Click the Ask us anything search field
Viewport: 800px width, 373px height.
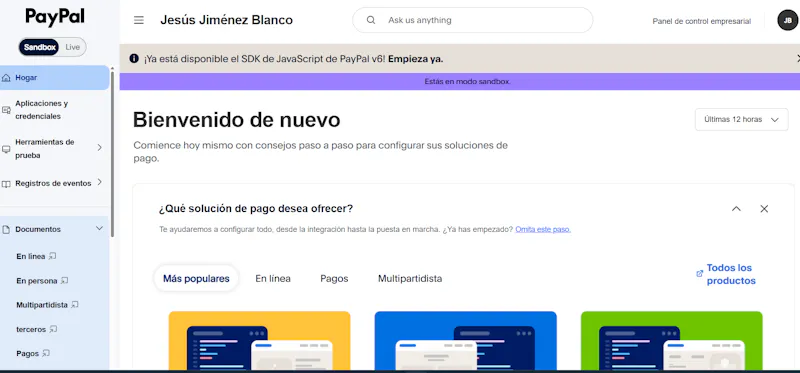pyautogui.click(x=472, y=20)
